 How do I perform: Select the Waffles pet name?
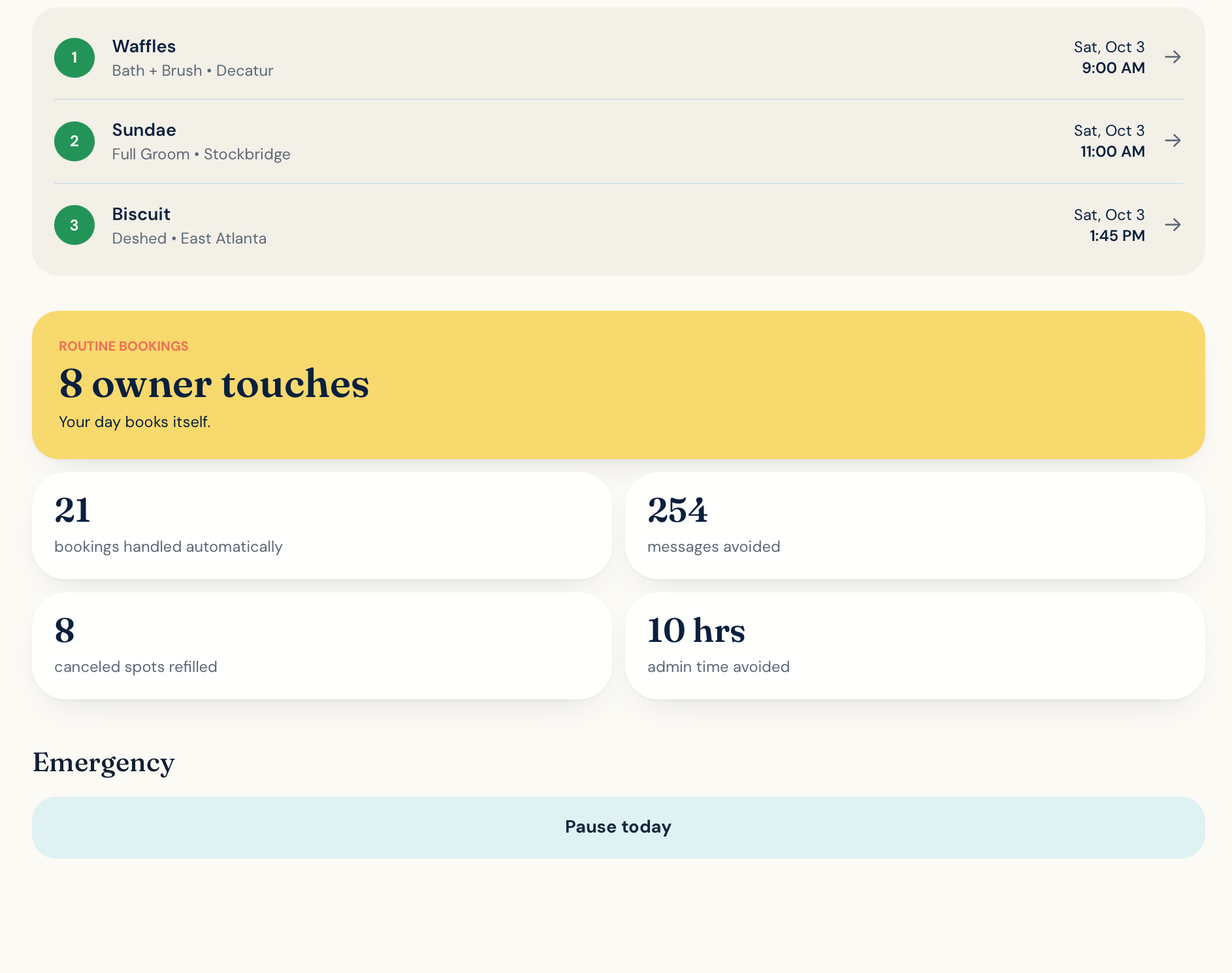pyautogui.click(x=144, y=46)
